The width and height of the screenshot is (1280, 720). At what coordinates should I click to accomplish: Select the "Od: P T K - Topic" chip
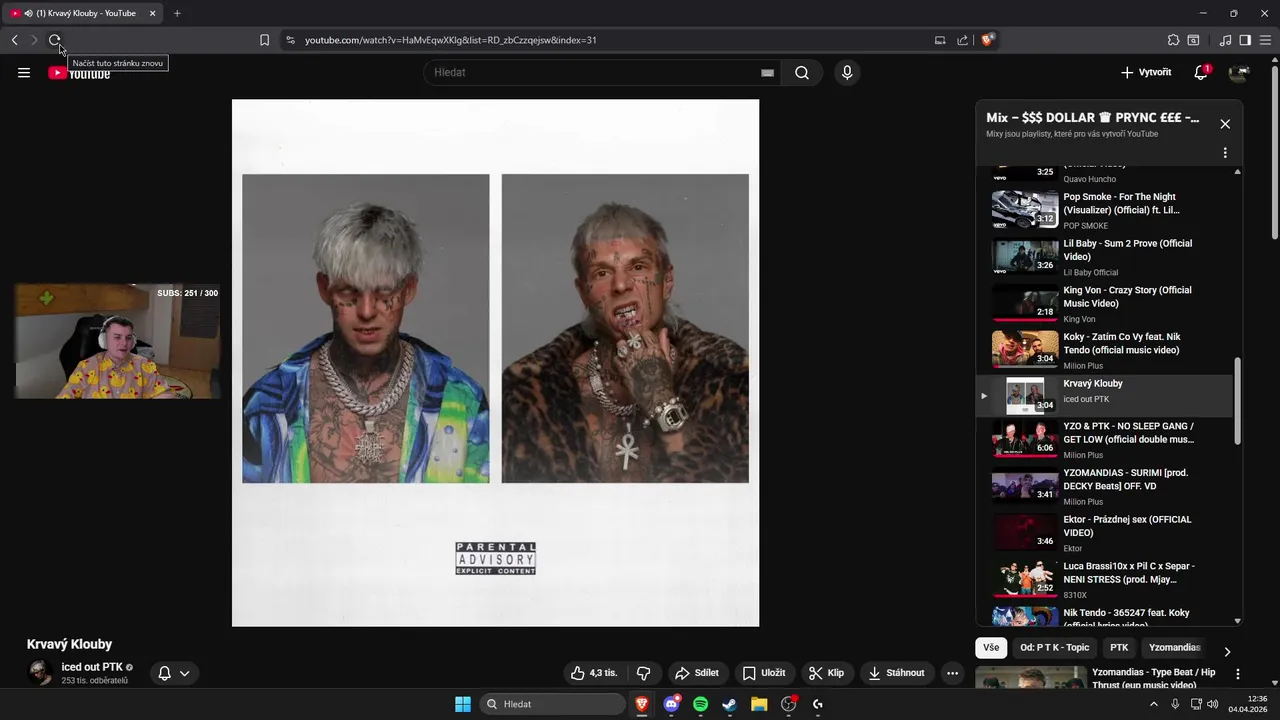[x=1054, y=647]
